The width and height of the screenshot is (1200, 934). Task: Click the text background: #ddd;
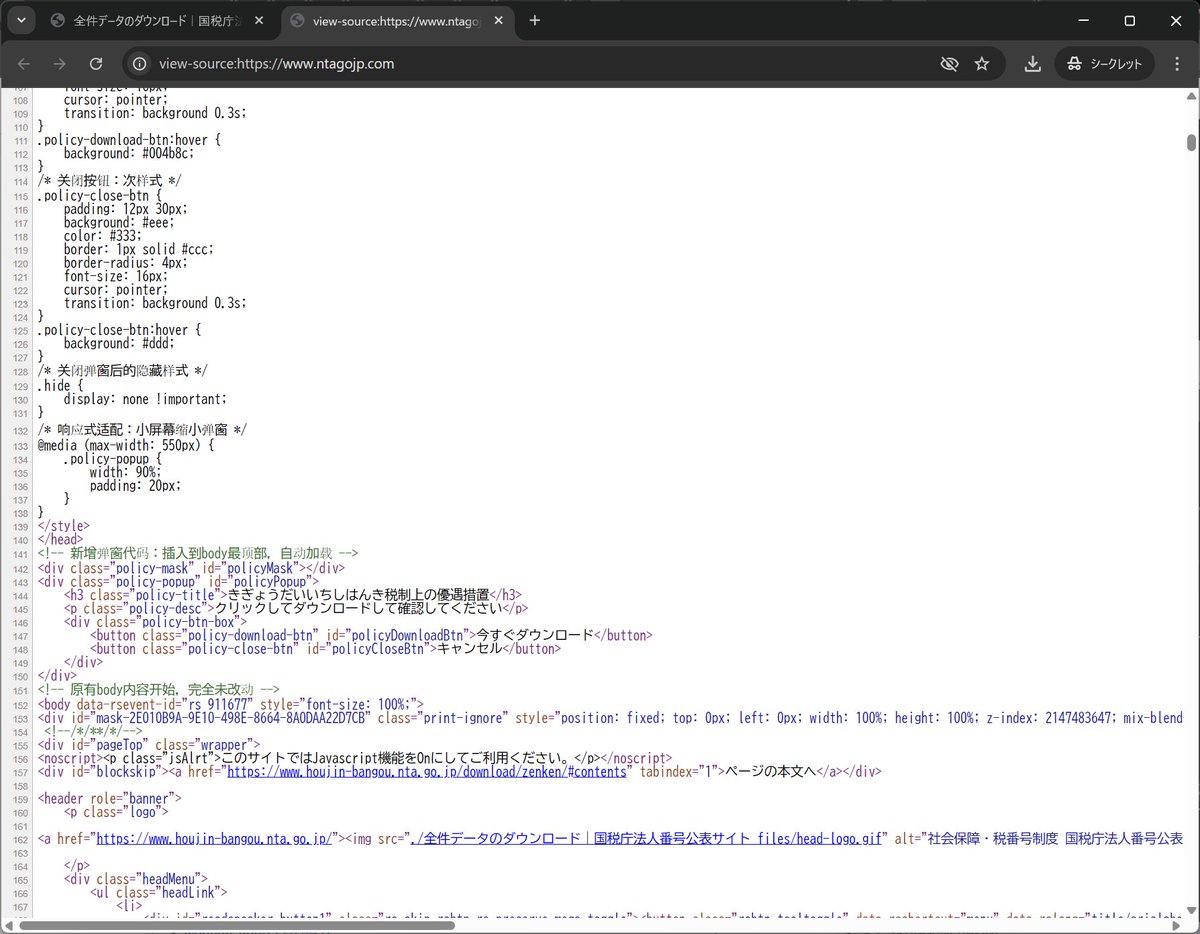(121, 344)
